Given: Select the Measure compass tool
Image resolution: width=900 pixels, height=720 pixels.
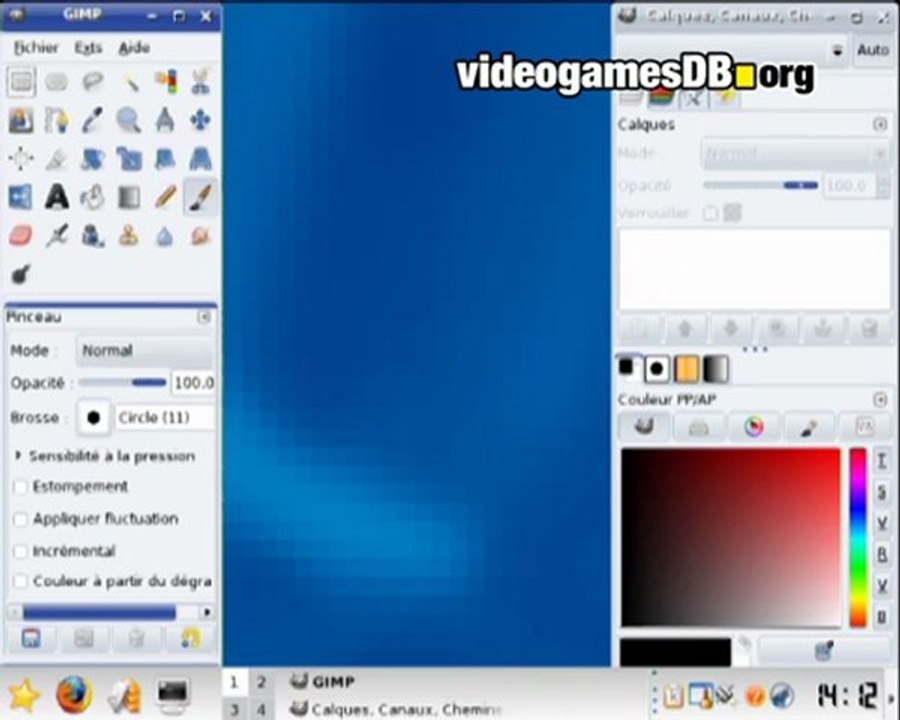Looking at the screenshot, I should pyautogui.click(x=165, y=121).
